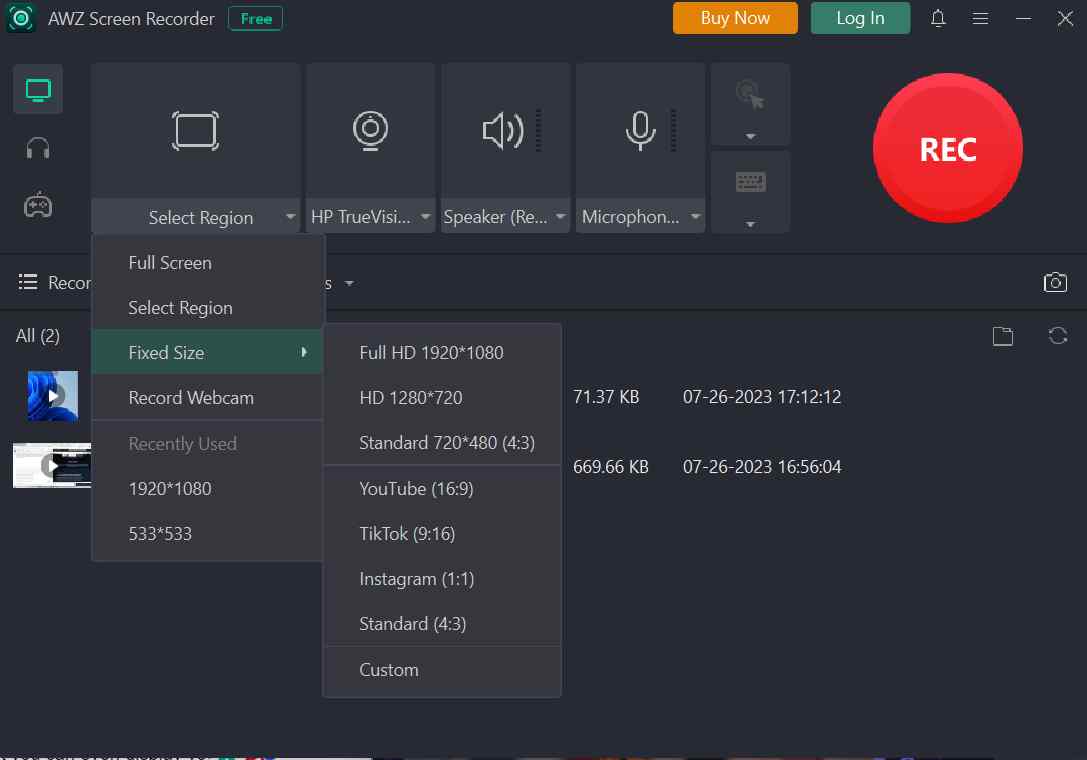
Task: Select Full Screen from the region menu
Action: [169, 262]
